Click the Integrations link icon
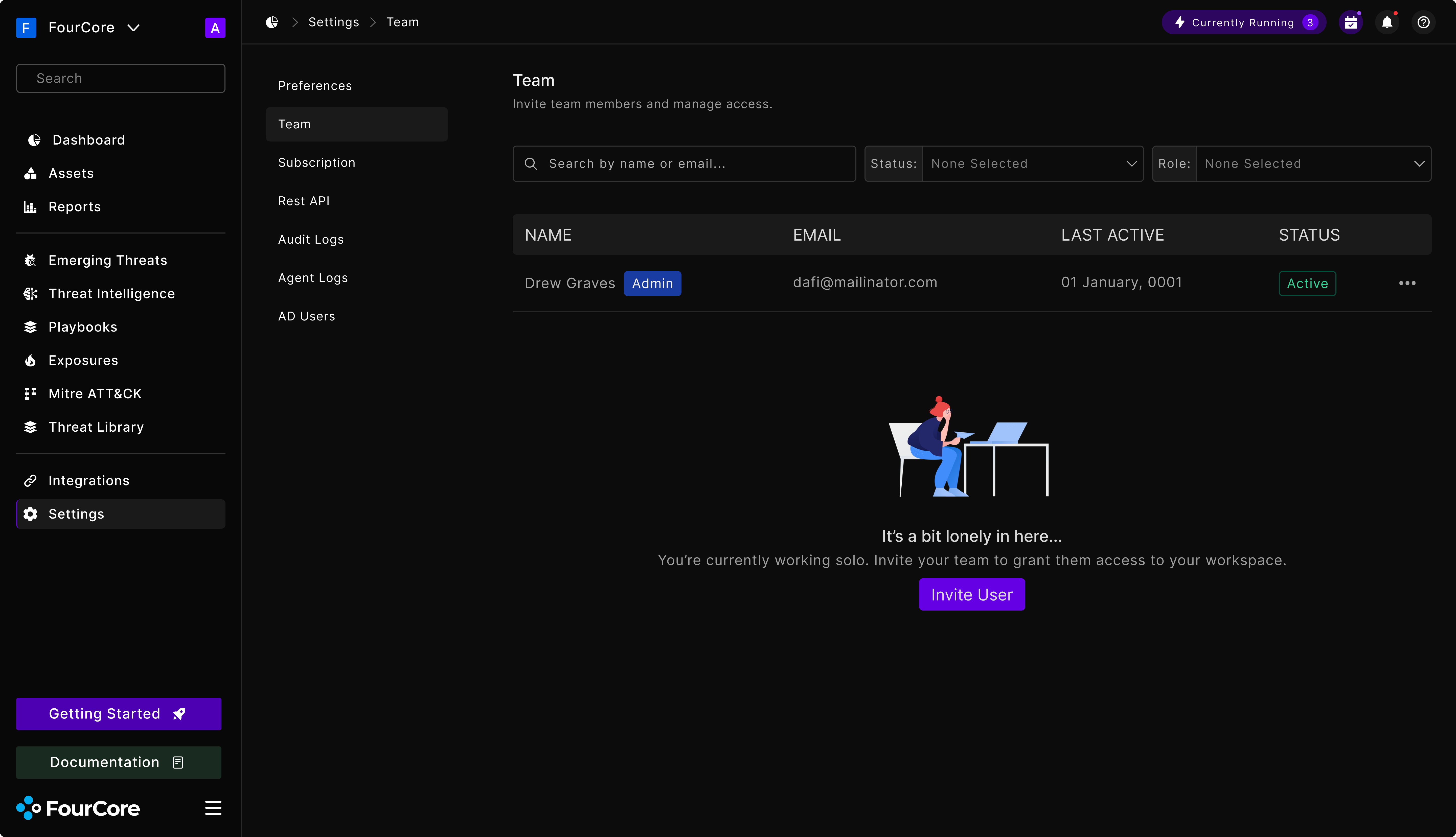The image size is (1456, 837). click(x=31, y=481)
